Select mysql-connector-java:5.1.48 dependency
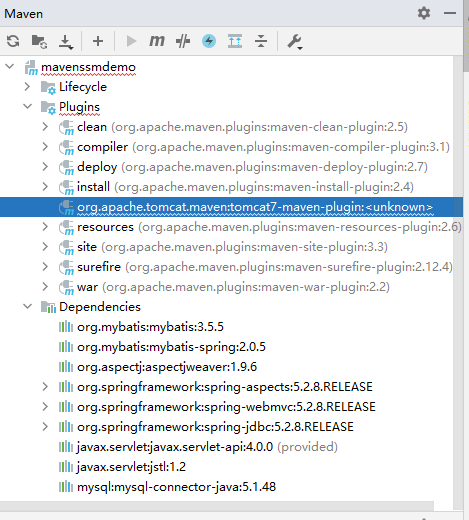The width and height of the screenshot is (469, 520). pyautogui.click(x=177, y=487)
